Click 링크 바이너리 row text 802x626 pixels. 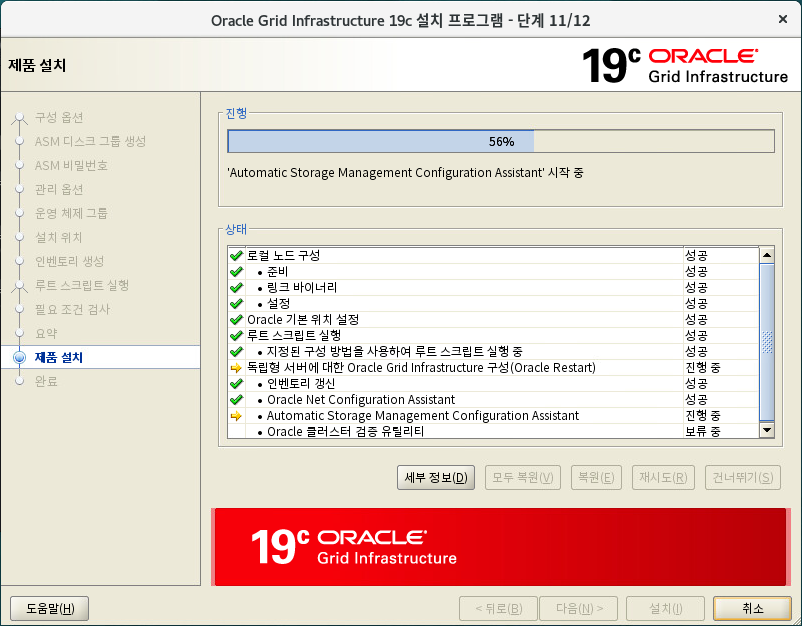pos(302,287)
